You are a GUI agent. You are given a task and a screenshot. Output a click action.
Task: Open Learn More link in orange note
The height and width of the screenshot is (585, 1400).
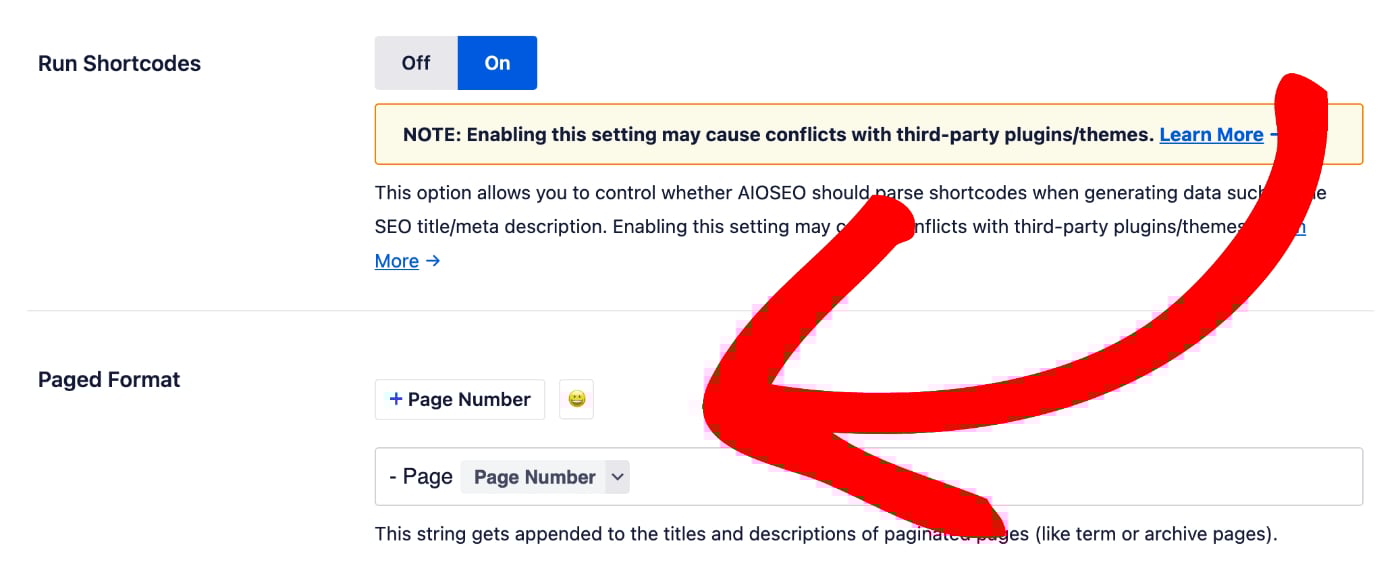point(1211,134)
